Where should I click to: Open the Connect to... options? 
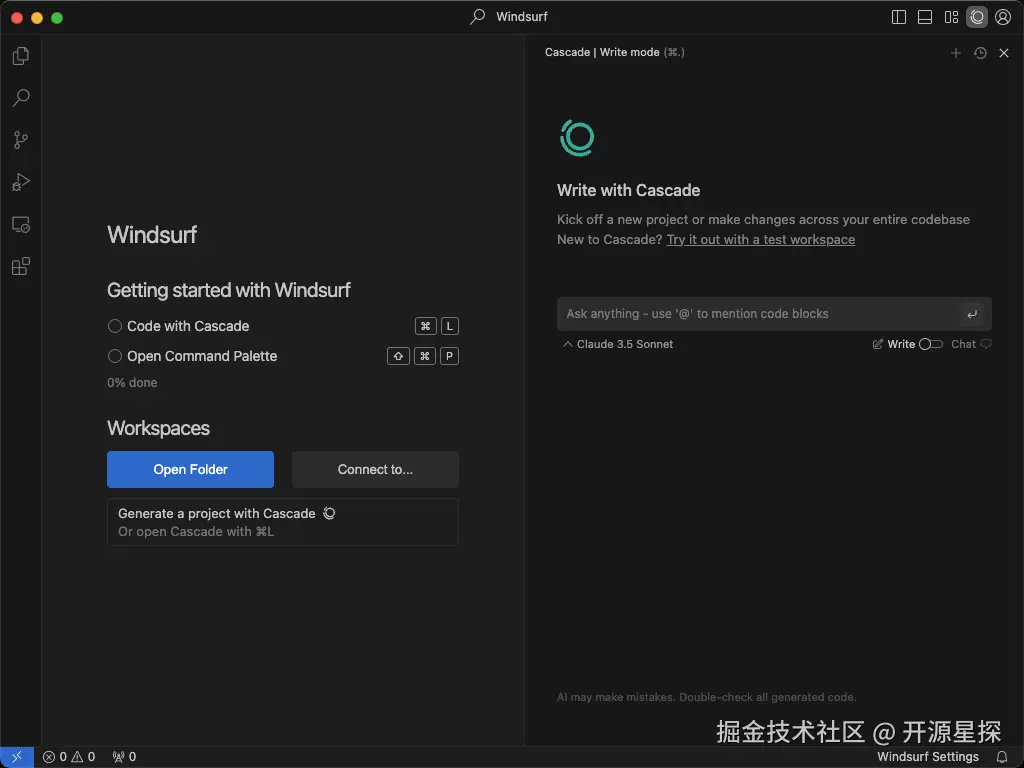point(375,470)
